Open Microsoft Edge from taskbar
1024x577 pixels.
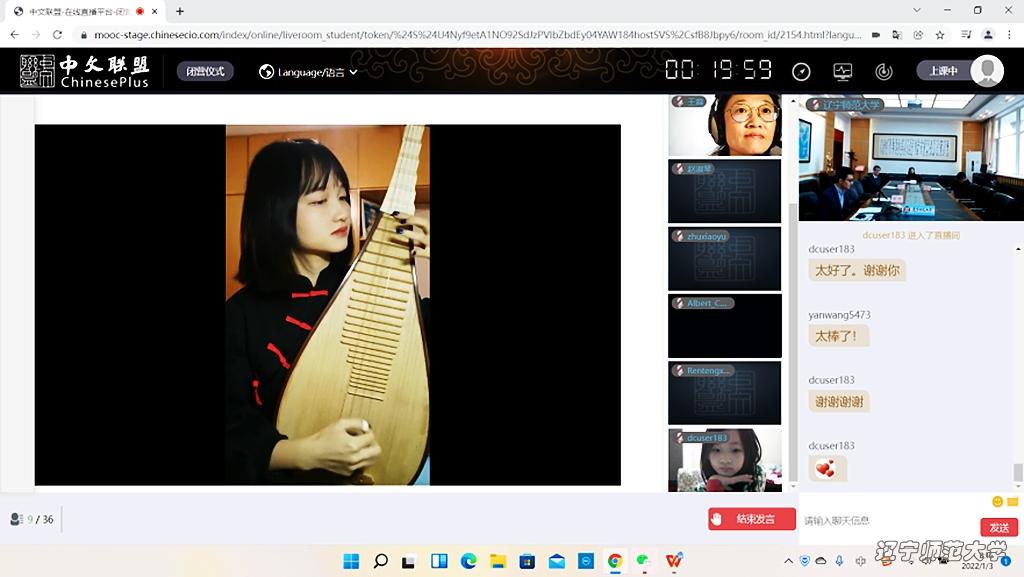468,561
